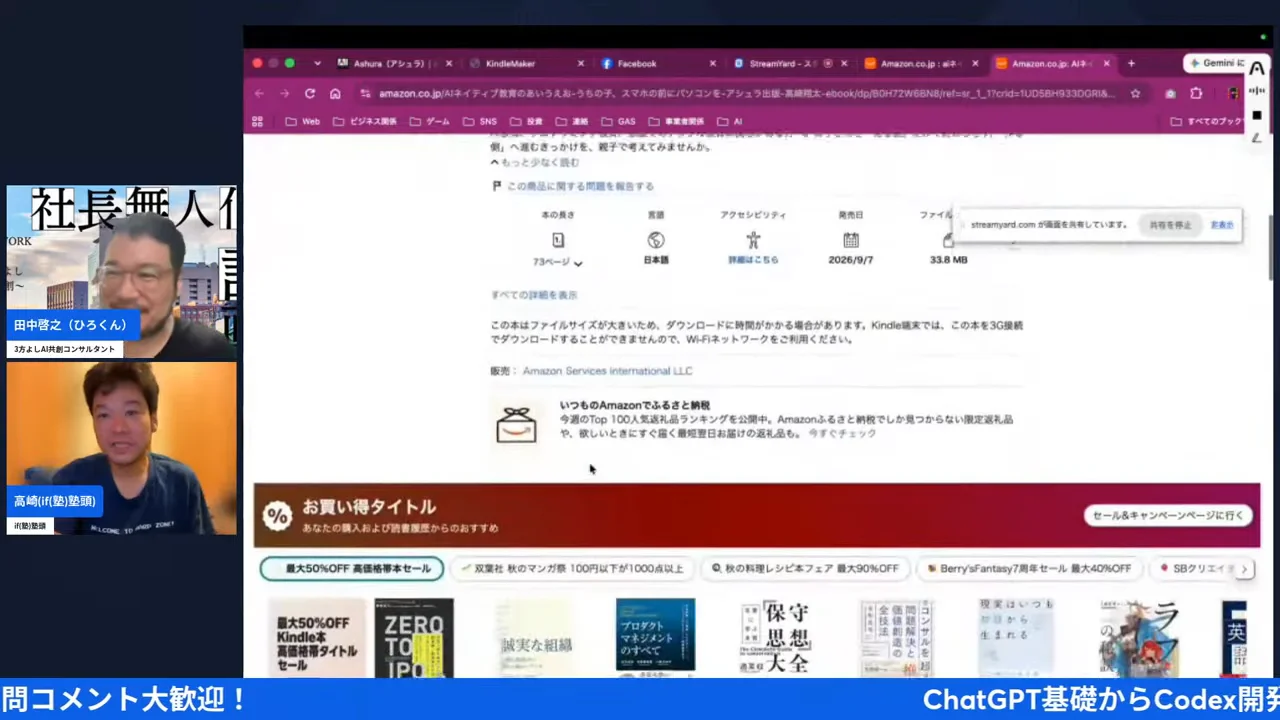The height and width of the screenshot is (720, 1280).
Task: Select 秋の料理レシピ本フェア chip
Action: point(805,568)
